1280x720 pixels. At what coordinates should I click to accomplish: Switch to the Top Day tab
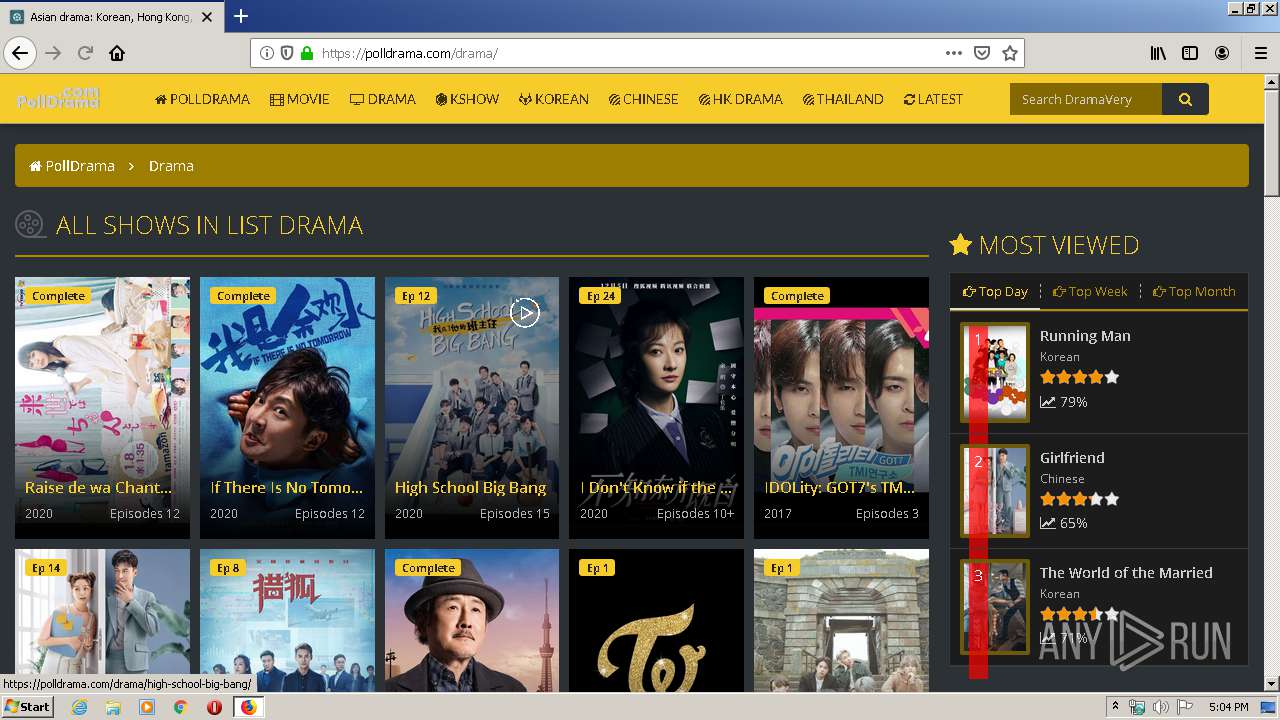click(995, 291)
